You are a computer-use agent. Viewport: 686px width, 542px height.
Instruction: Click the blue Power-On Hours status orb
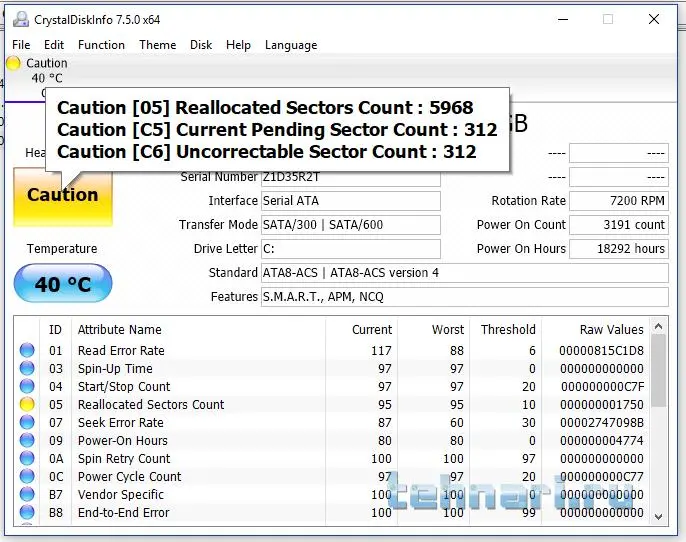click(x=27, y=441)
